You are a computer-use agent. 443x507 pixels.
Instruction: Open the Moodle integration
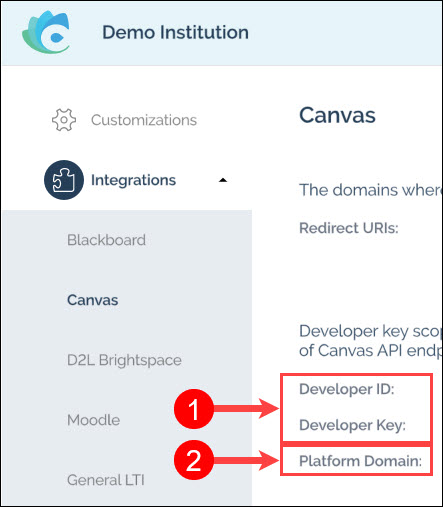pos(93,420)
